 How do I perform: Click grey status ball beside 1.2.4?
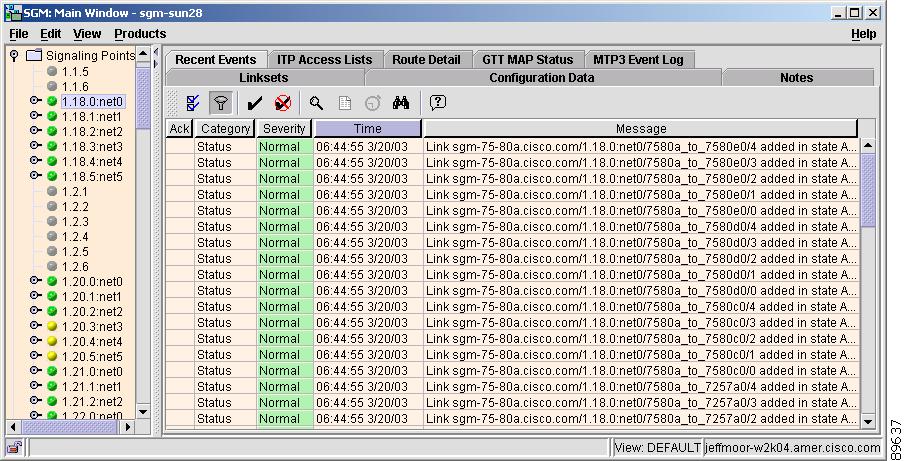(x=52, y=236)
